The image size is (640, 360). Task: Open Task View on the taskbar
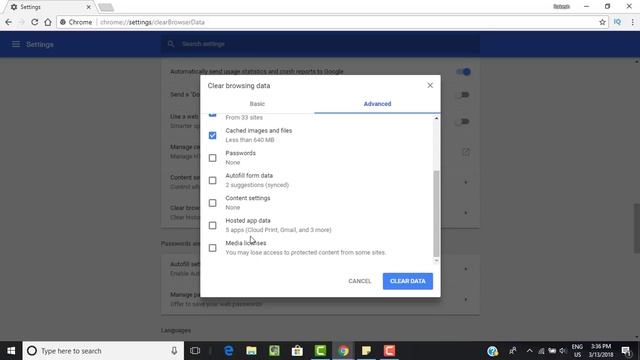click(x=195, y=351)
